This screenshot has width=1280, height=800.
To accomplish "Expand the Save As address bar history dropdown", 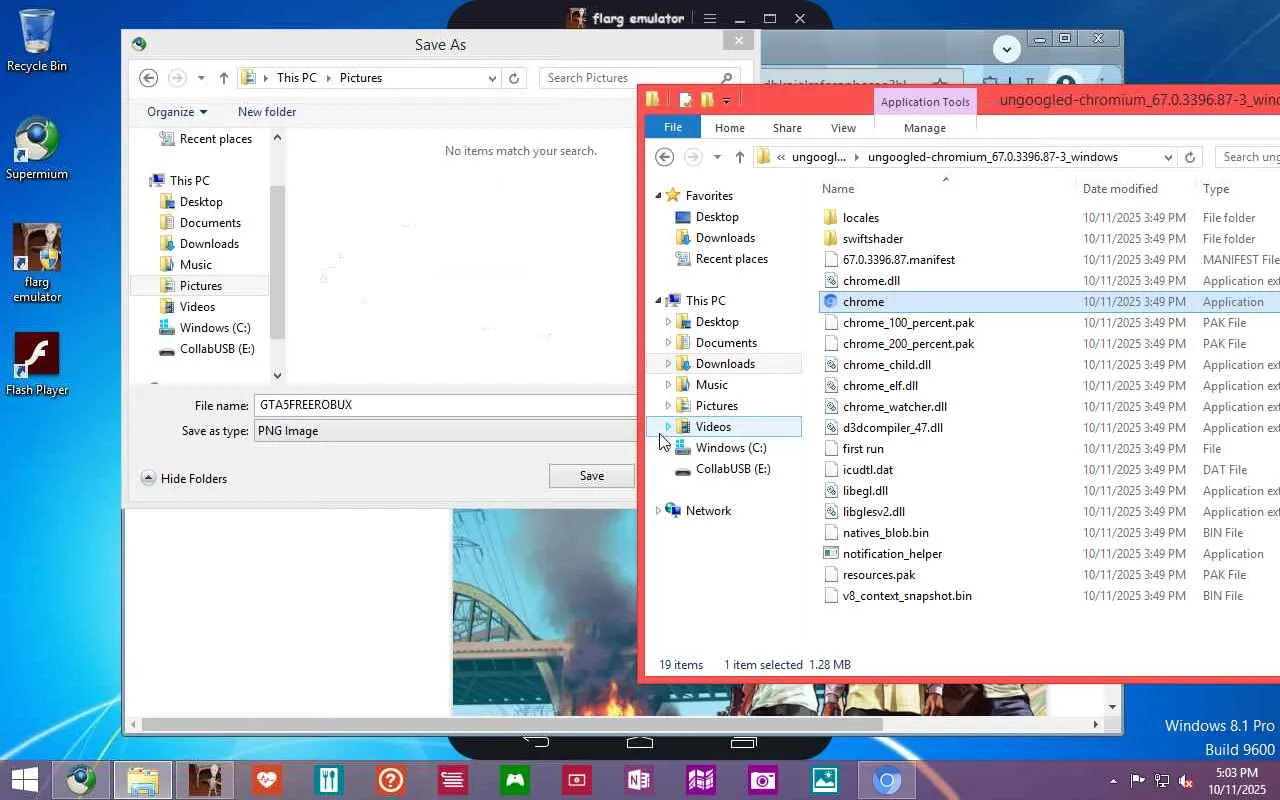I will tap(492, 78).
